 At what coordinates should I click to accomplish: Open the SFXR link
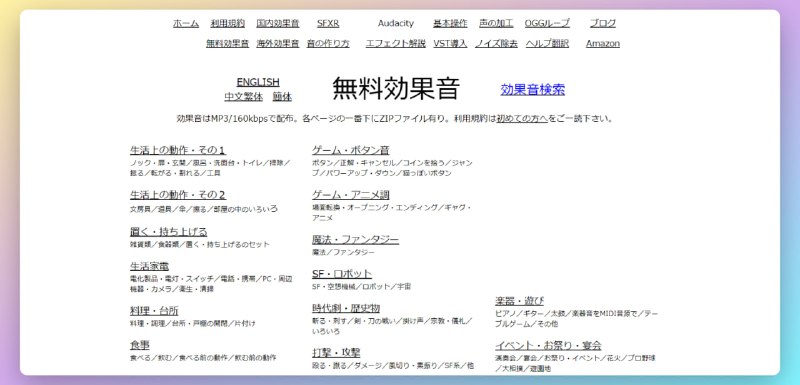pos(328,23)
